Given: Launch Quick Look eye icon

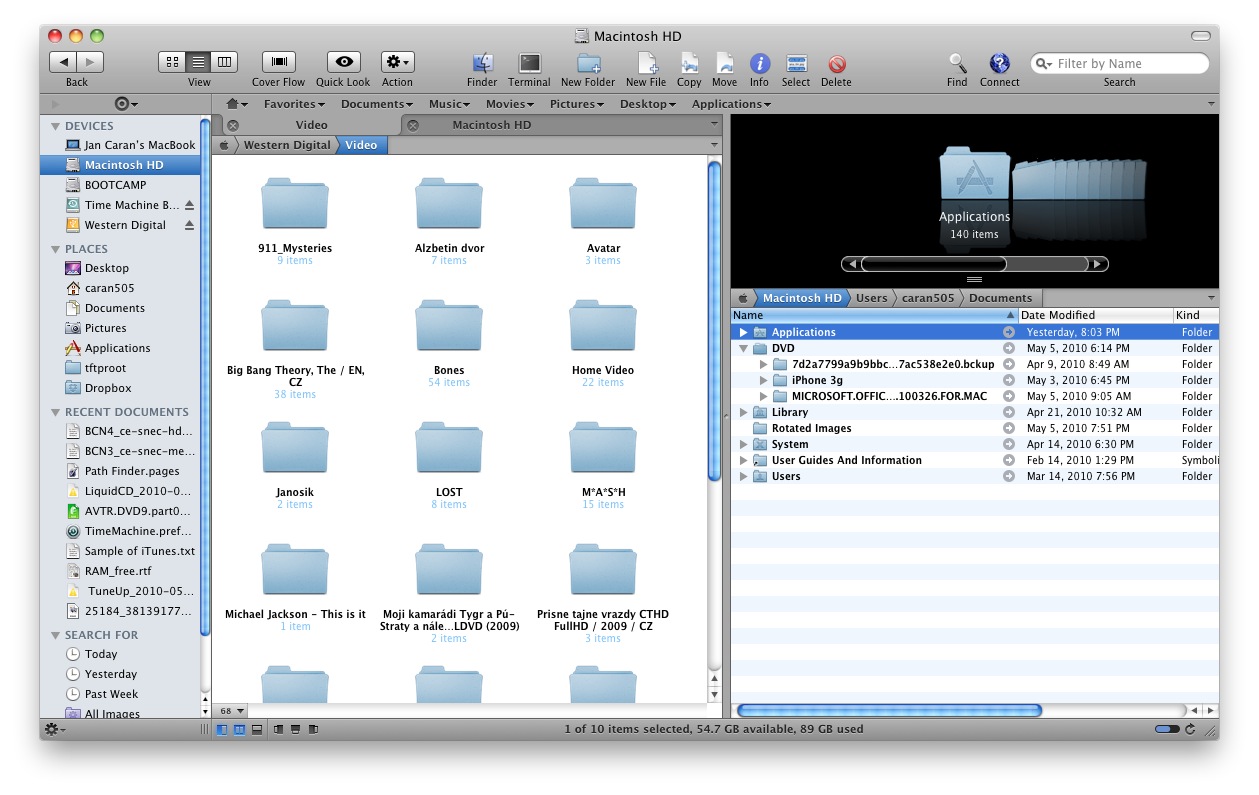Looking at the screenshot, I should tap(343, 62).
